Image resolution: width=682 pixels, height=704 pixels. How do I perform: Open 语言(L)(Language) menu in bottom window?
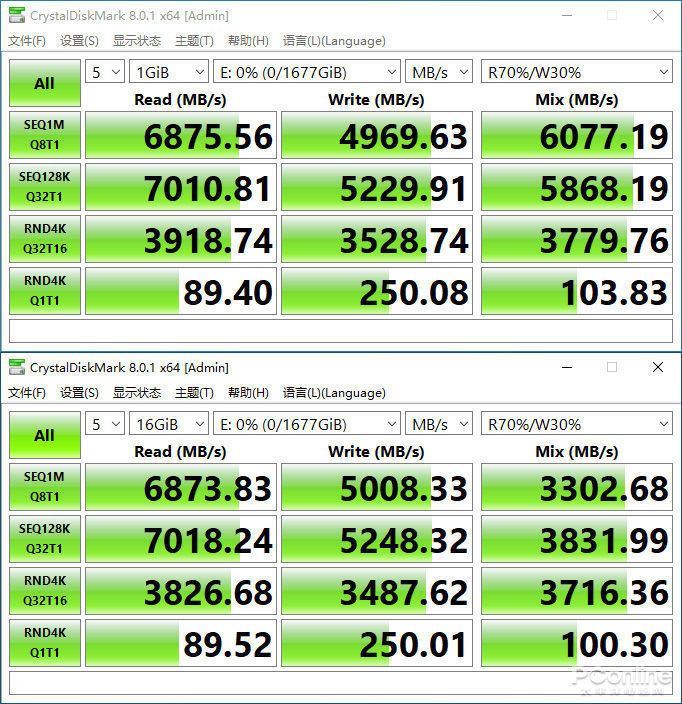334,393
